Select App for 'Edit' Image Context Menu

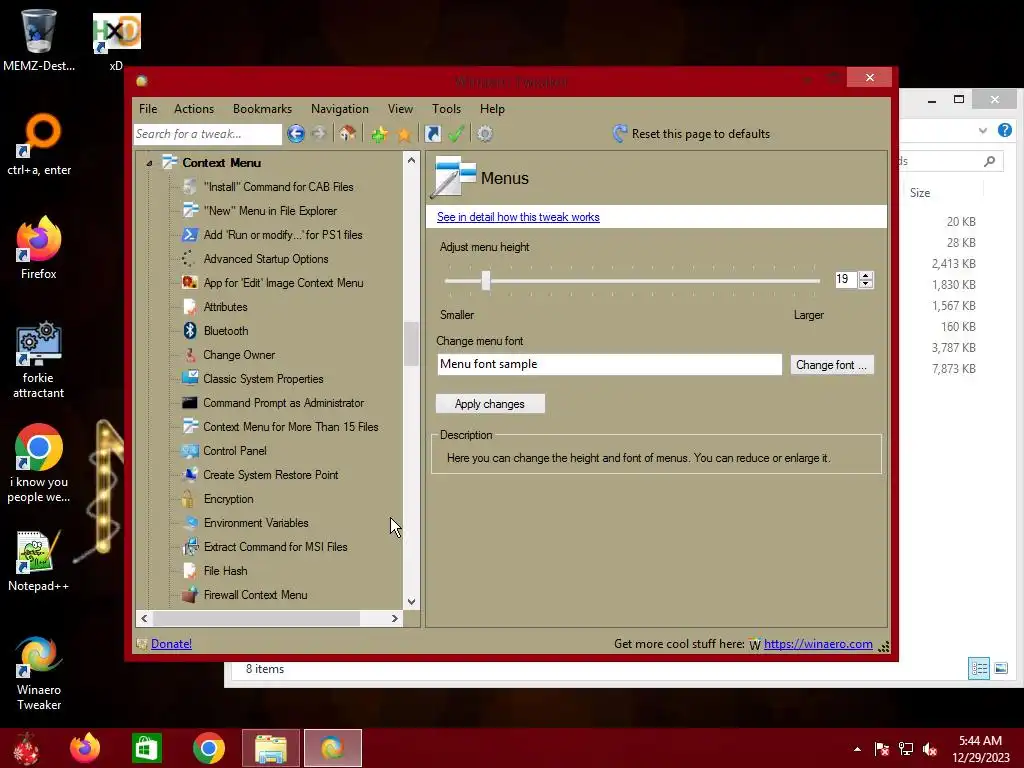283,283
